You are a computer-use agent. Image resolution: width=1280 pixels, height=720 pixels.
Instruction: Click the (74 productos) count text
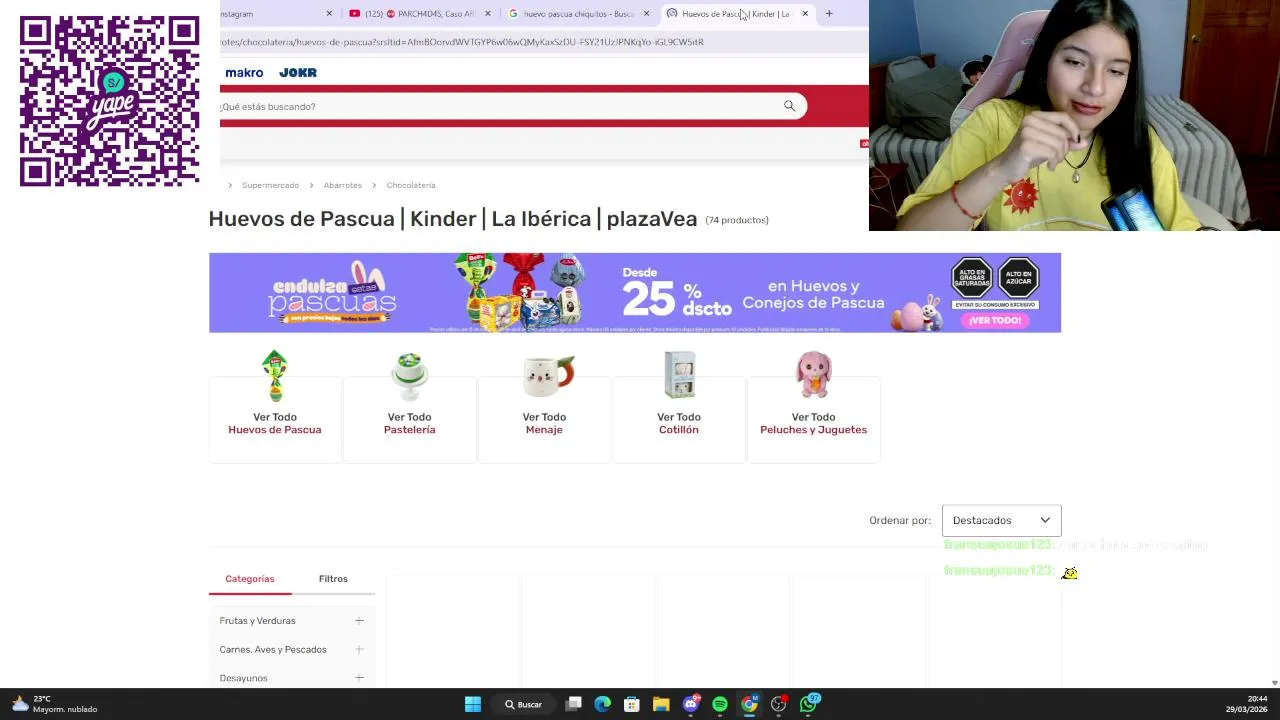click(737, 220)
